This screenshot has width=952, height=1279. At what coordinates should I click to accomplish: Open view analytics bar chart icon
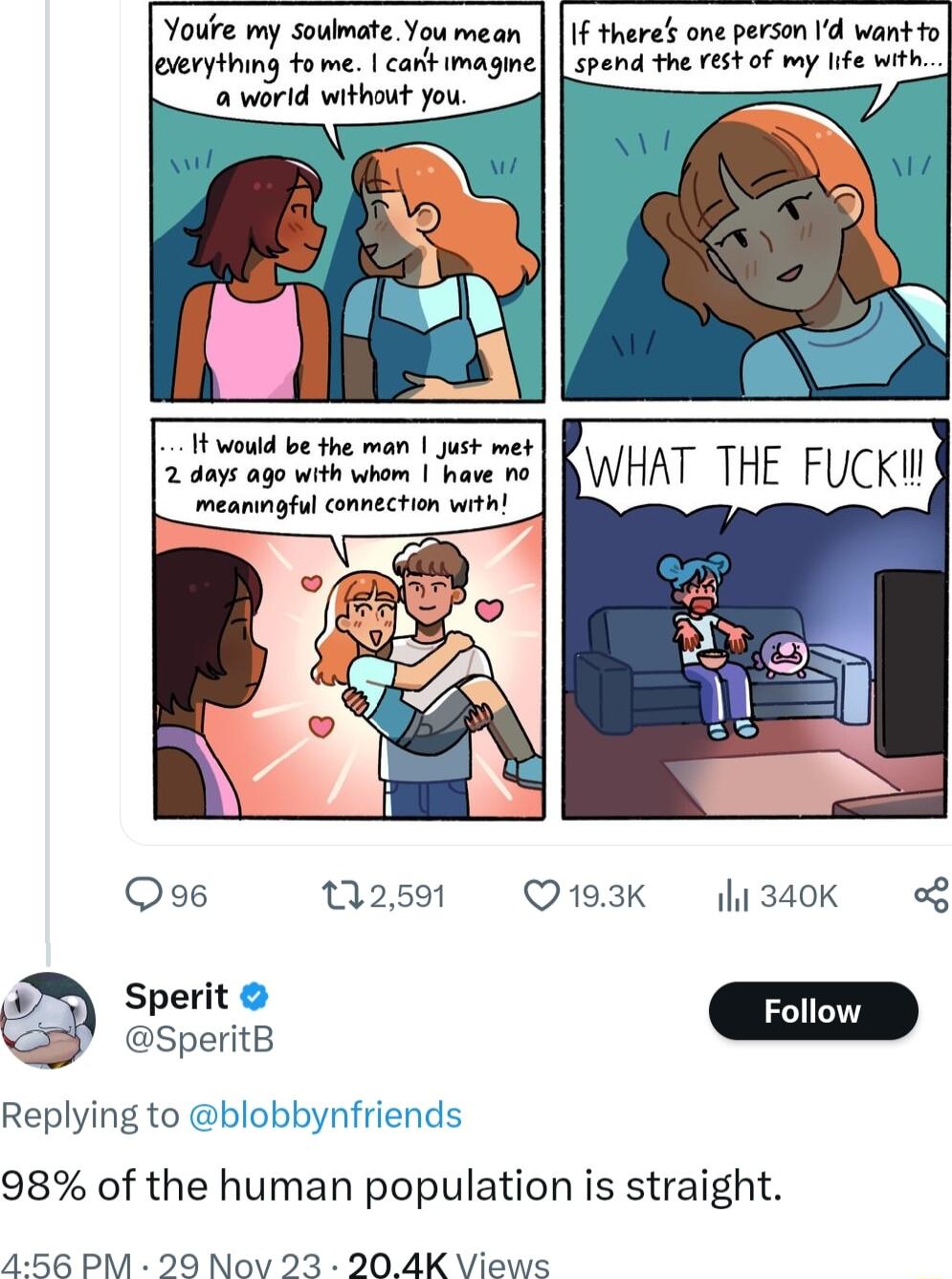pos(733,896)
